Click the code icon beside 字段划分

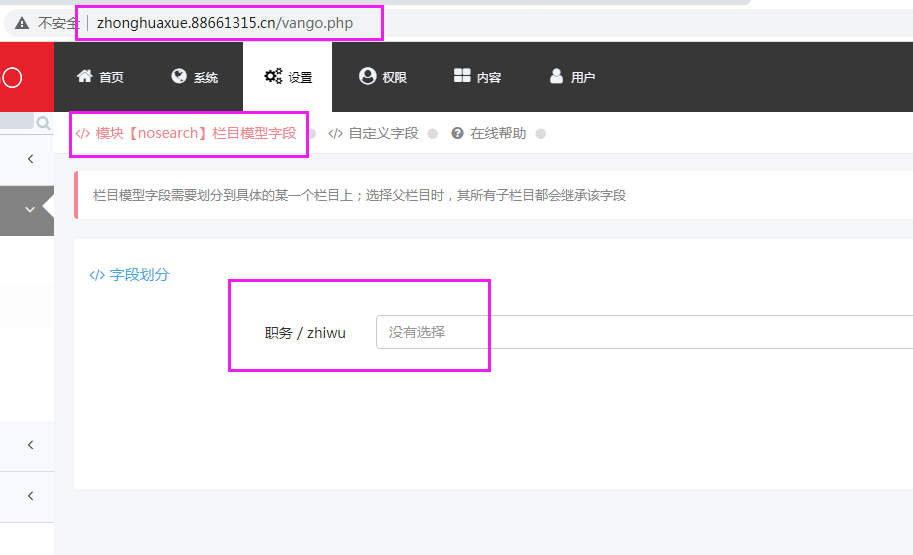pyautogui.click(x=97, y=275)
